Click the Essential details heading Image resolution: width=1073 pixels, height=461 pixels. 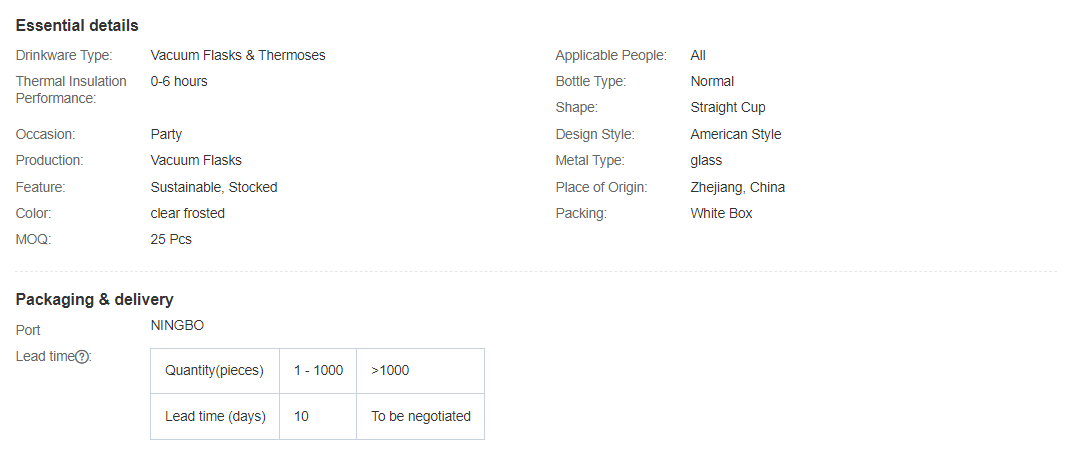point(77,25)
